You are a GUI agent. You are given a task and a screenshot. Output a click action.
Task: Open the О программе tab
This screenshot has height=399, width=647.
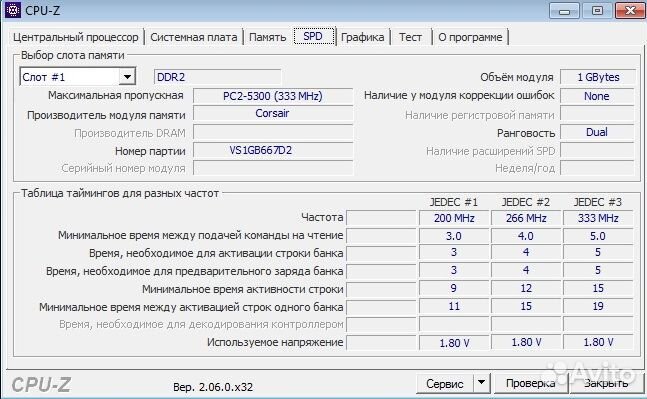coord(470,37)
